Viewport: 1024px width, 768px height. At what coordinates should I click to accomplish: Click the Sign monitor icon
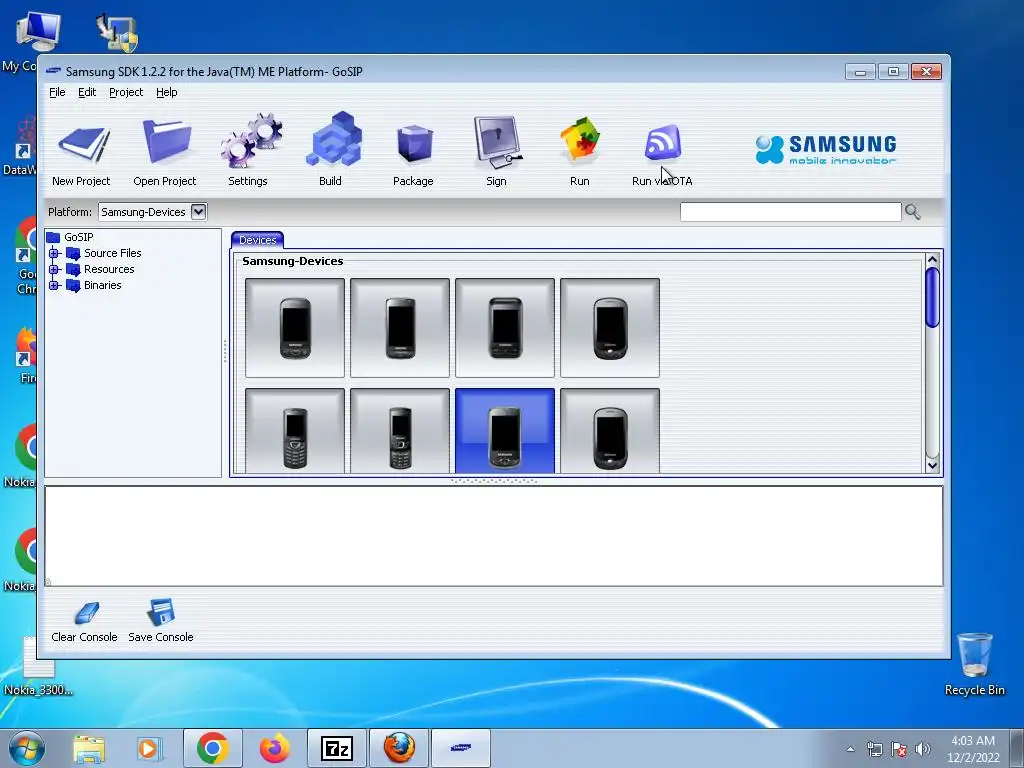(497, 142)
